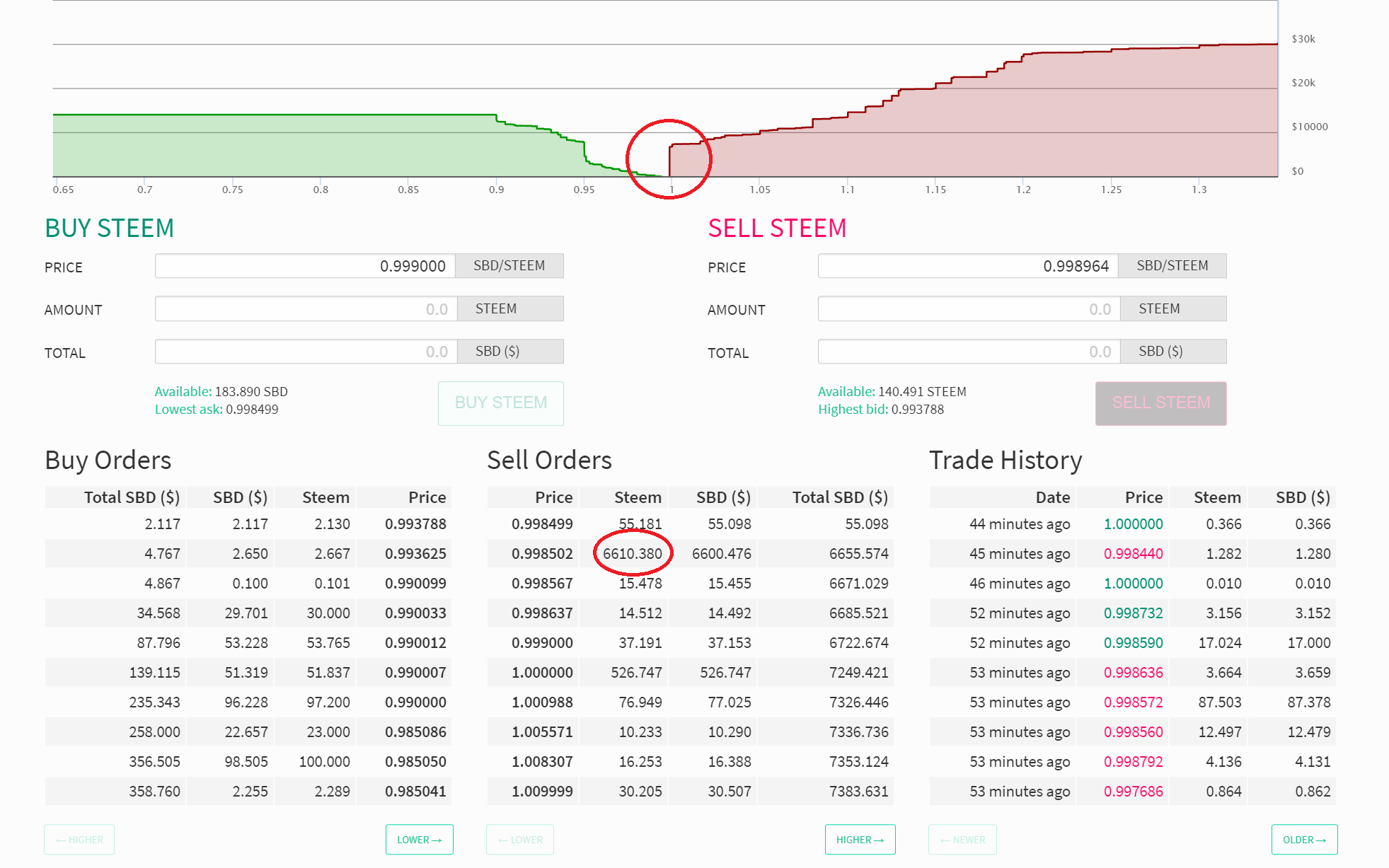Select buy order priced 0.985041
This screenshot has width=1389, height=868.
click(248, 792)
